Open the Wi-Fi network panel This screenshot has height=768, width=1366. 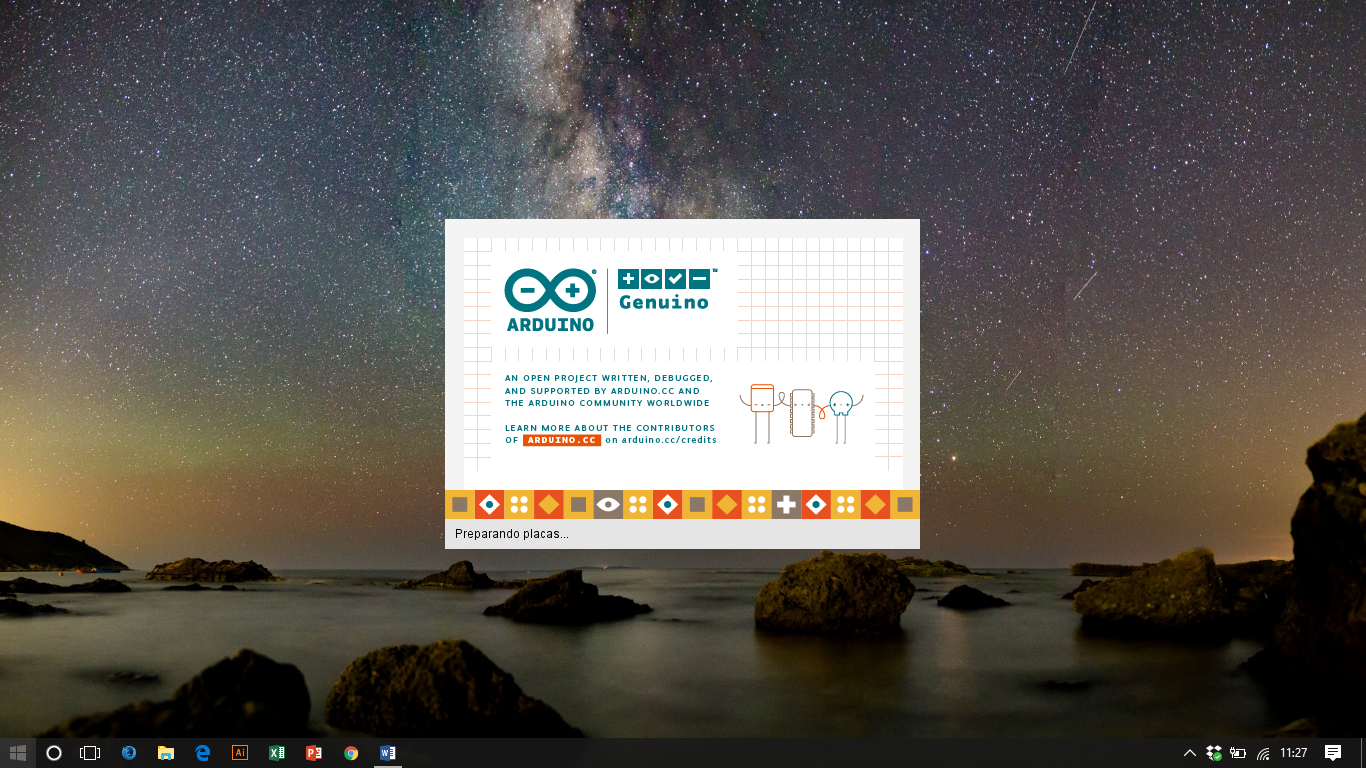pyautogui.click(x=1263, y=753)
